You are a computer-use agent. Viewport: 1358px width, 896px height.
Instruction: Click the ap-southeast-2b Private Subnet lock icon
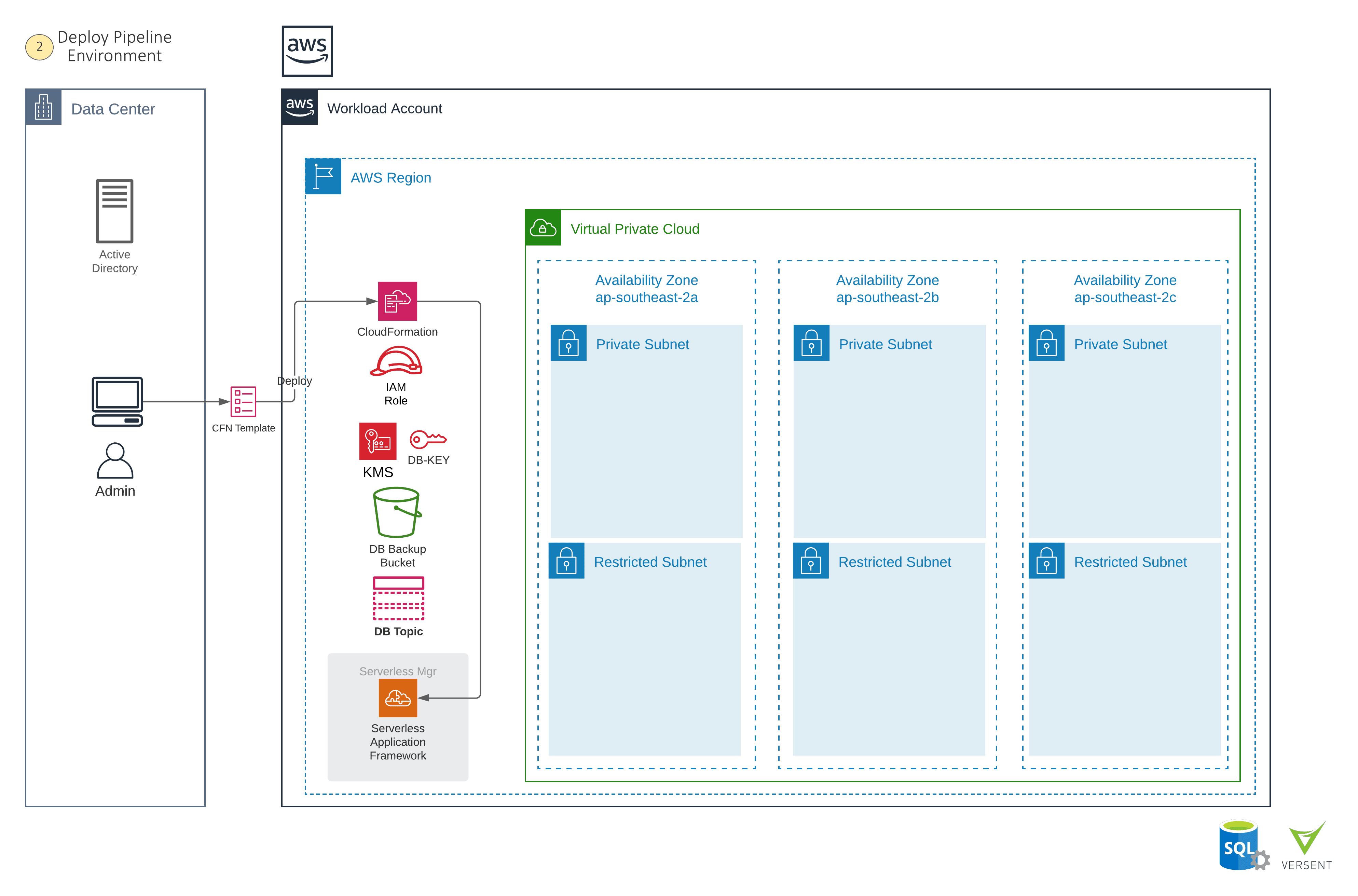pos(811,343)
